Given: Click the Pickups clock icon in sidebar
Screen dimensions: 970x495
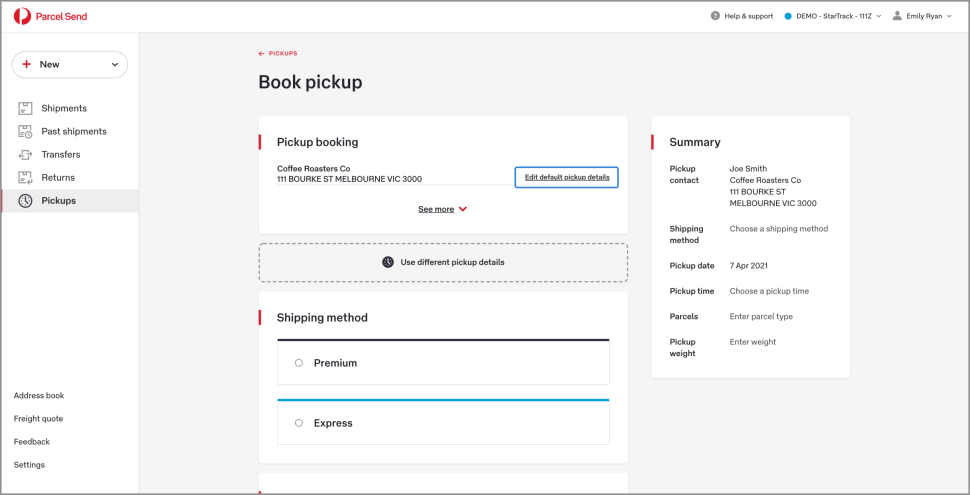Looking at the screenshot, I should click(x=25, y=200).
